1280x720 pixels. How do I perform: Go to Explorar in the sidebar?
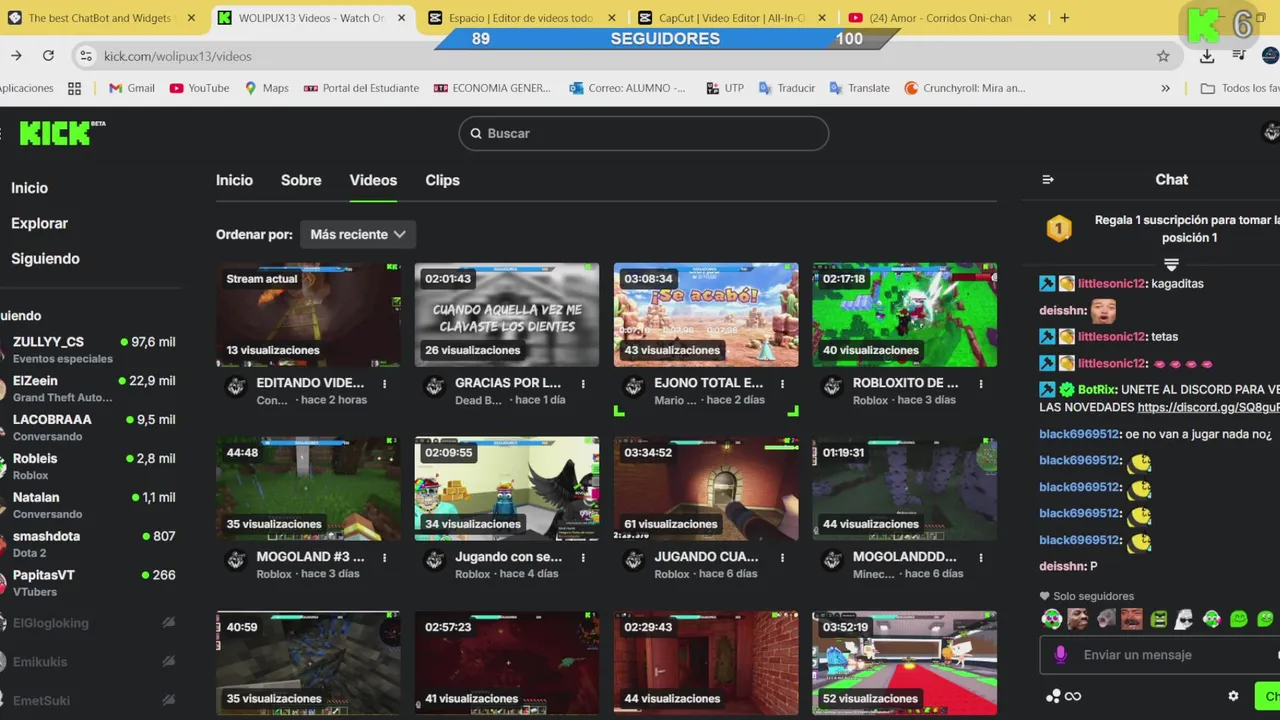(x=40, y=223)
